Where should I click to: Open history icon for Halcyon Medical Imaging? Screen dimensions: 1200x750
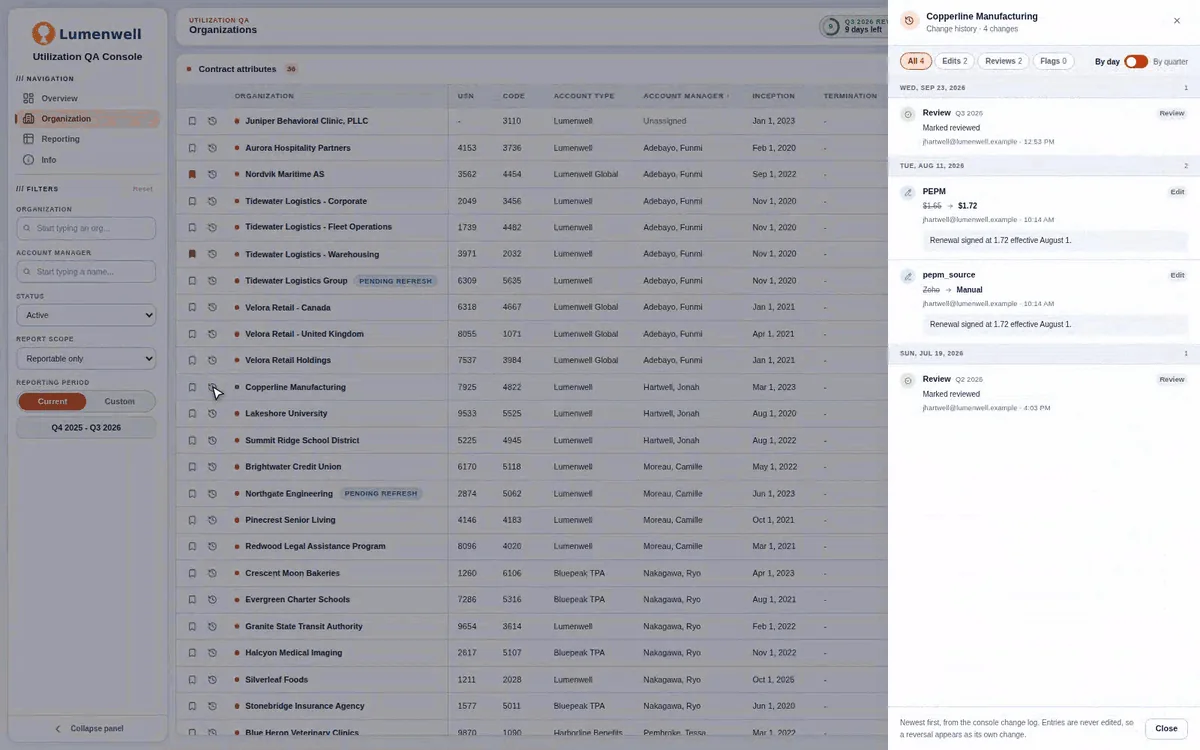pos(212,653)
